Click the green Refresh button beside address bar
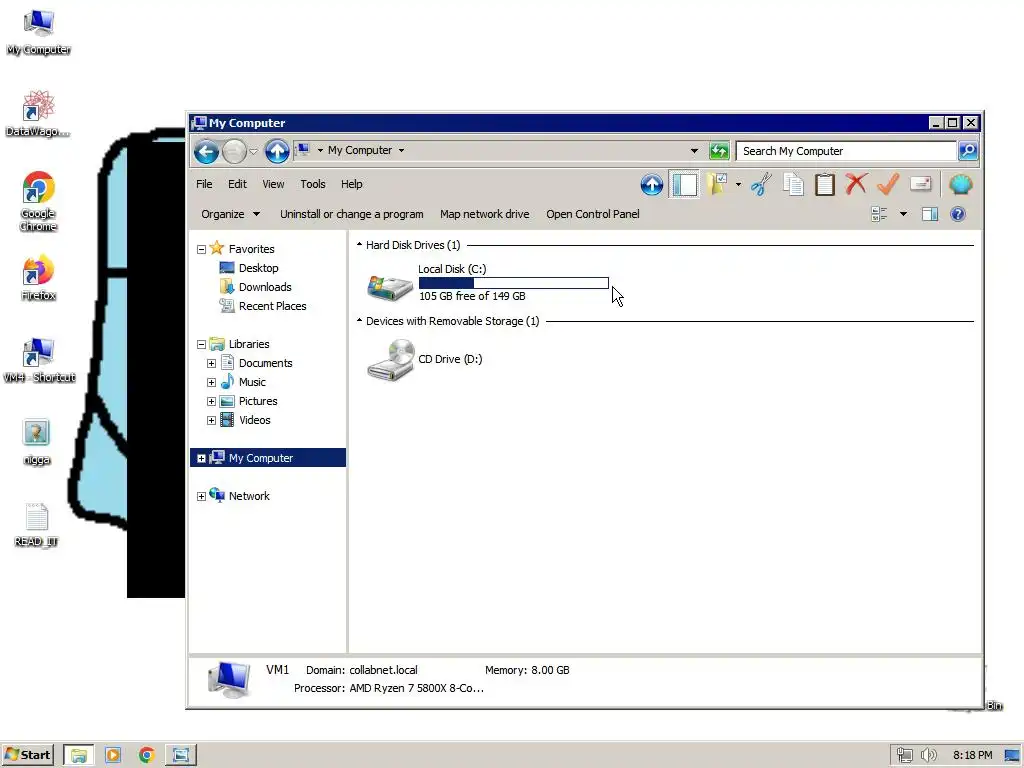 (x=719, y=151)
